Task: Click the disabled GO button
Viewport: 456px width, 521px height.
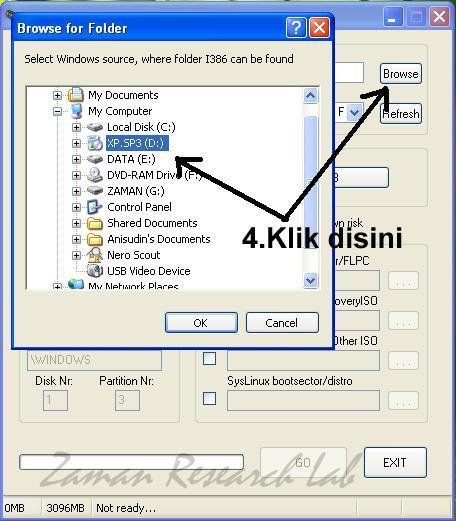Action: (x=303, y=462)
